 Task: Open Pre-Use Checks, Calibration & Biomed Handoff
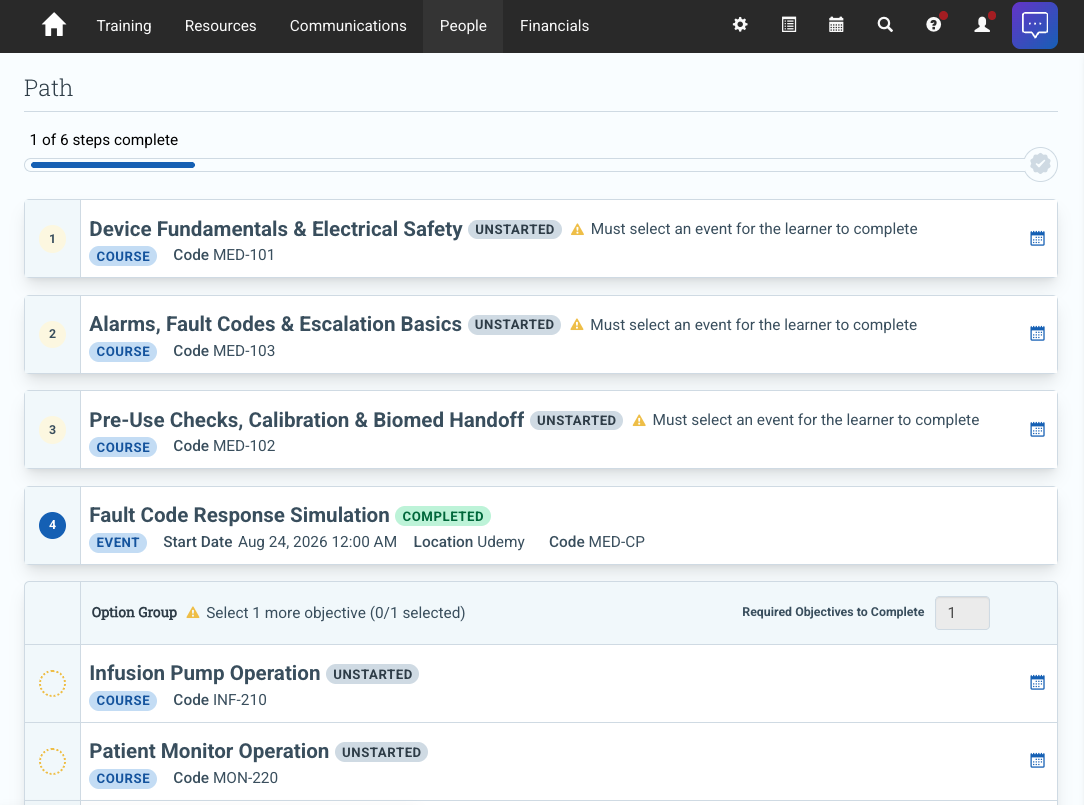tap(306, 420)
